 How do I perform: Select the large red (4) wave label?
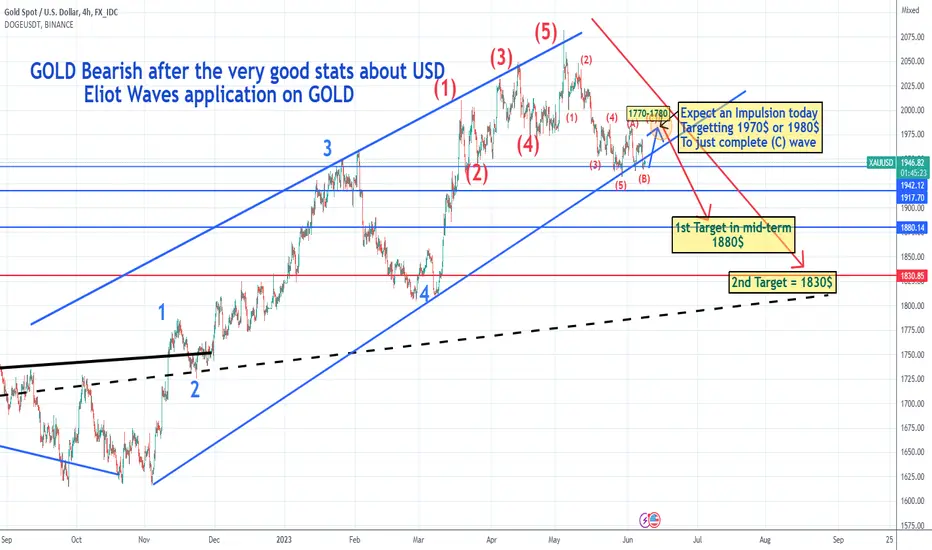pyautogui.click(x=528, y=144)
